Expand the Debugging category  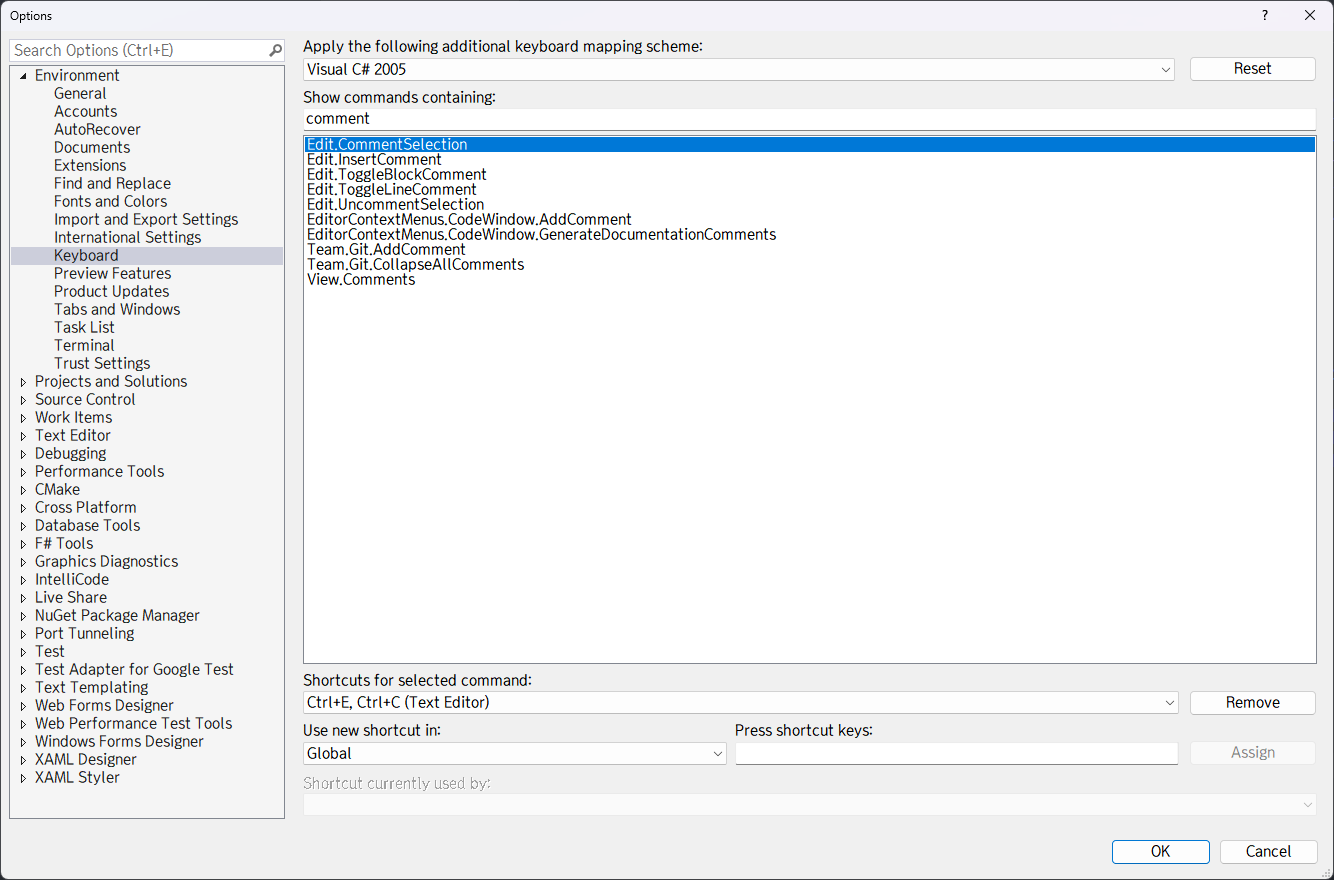coord(23,453)
